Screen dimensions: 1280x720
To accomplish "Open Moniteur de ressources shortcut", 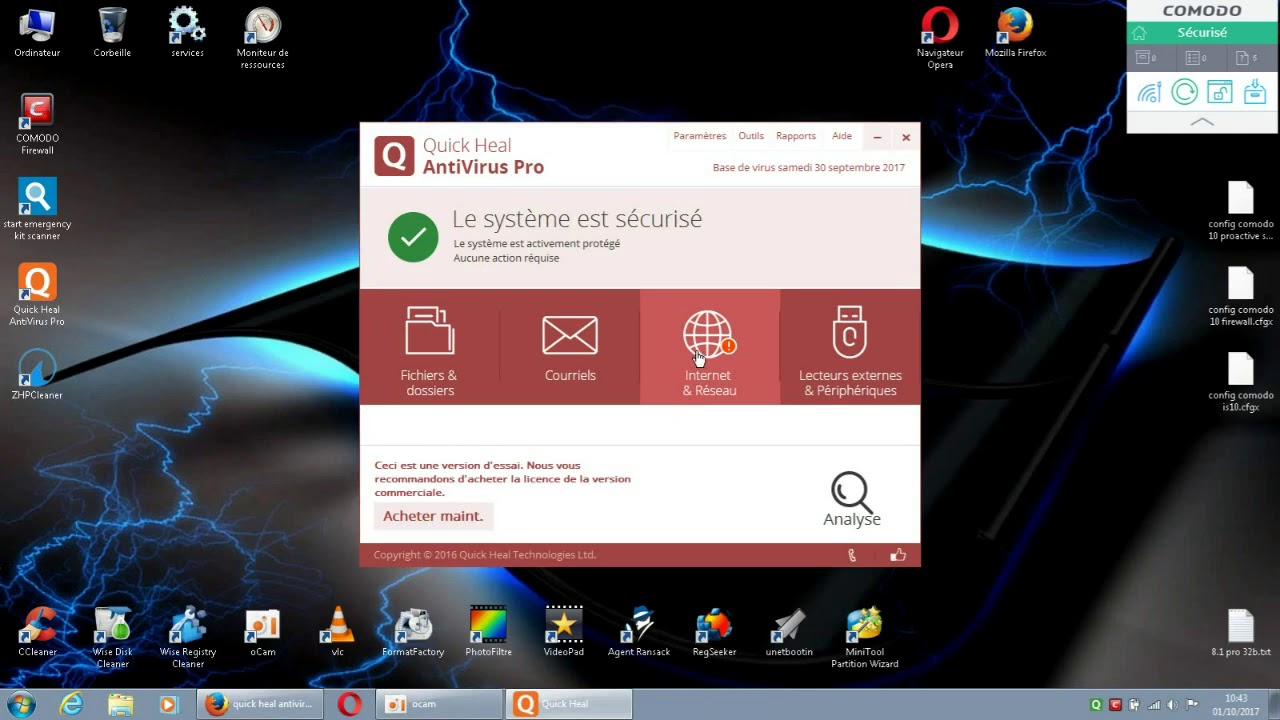I will (x=262, y=38).
